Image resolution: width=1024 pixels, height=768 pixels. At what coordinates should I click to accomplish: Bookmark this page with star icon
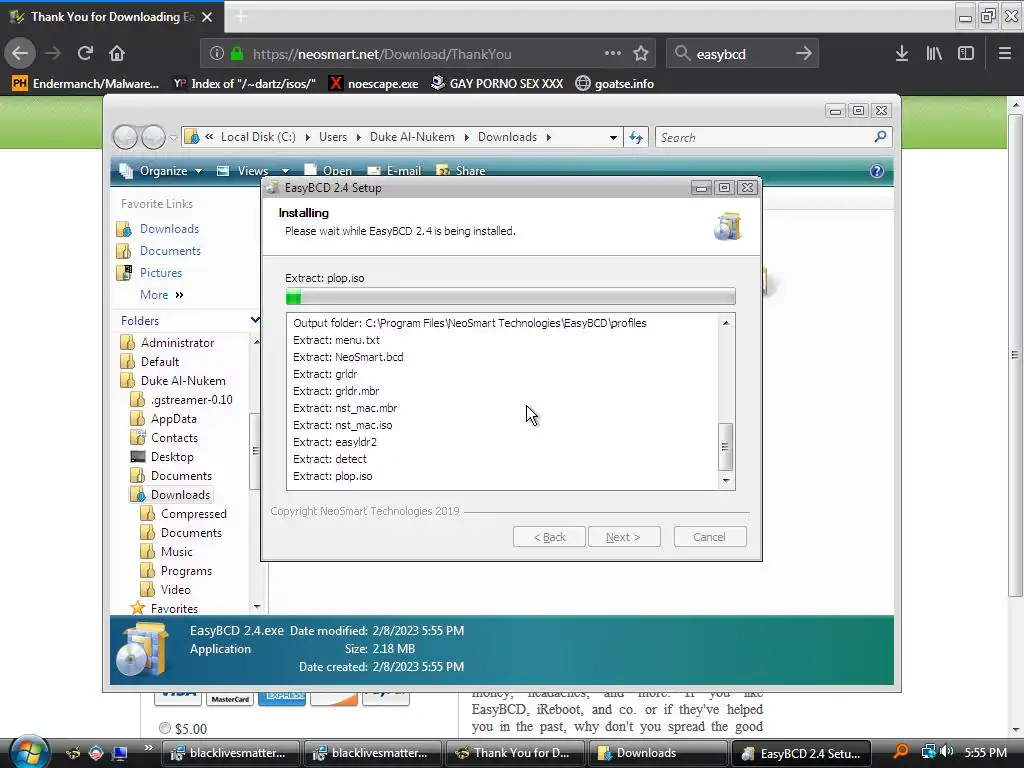641,54
